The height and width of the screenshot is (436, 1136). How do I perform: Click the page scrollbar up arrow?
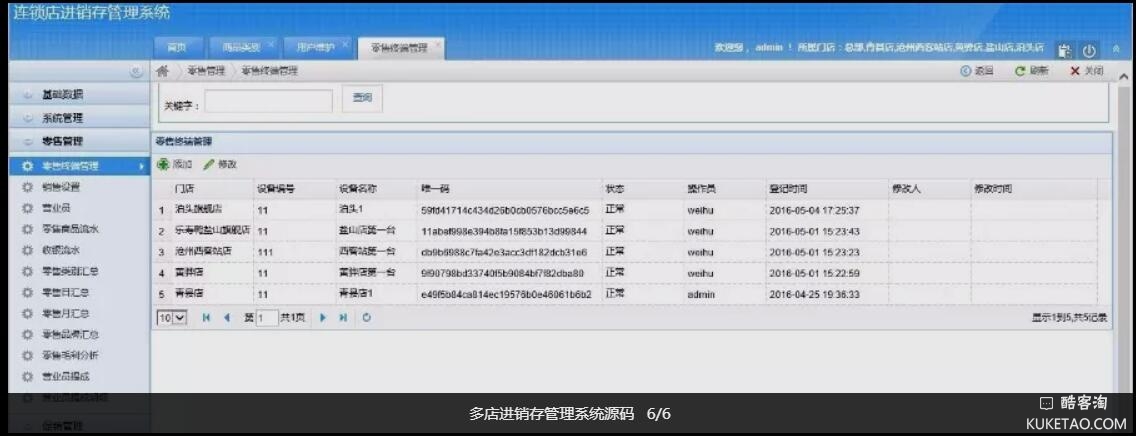click(x=1124, y=76)
